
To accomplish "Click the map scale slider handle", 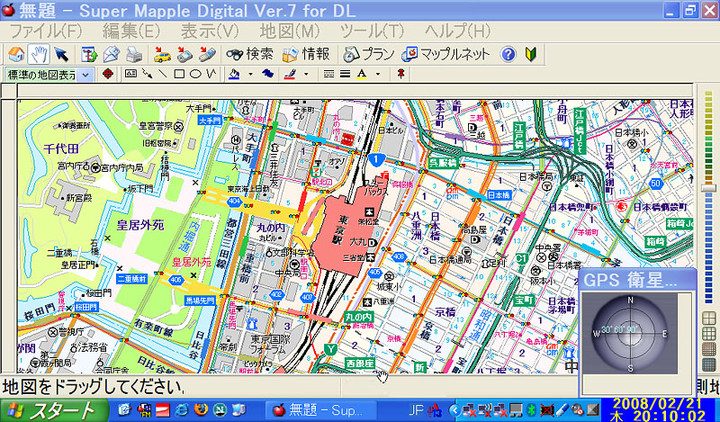I will (x=709, y=188).
